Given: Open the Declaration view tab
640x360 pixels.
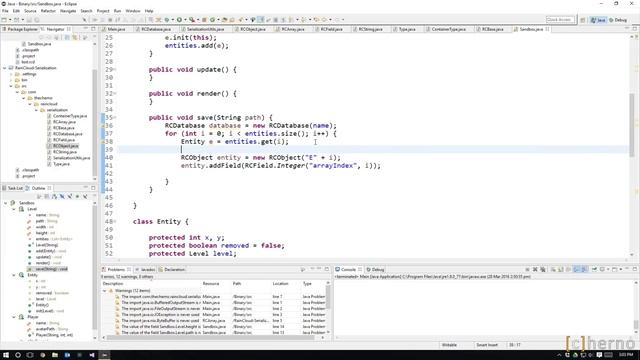Looking at the screenshot, I should (172, 270).
